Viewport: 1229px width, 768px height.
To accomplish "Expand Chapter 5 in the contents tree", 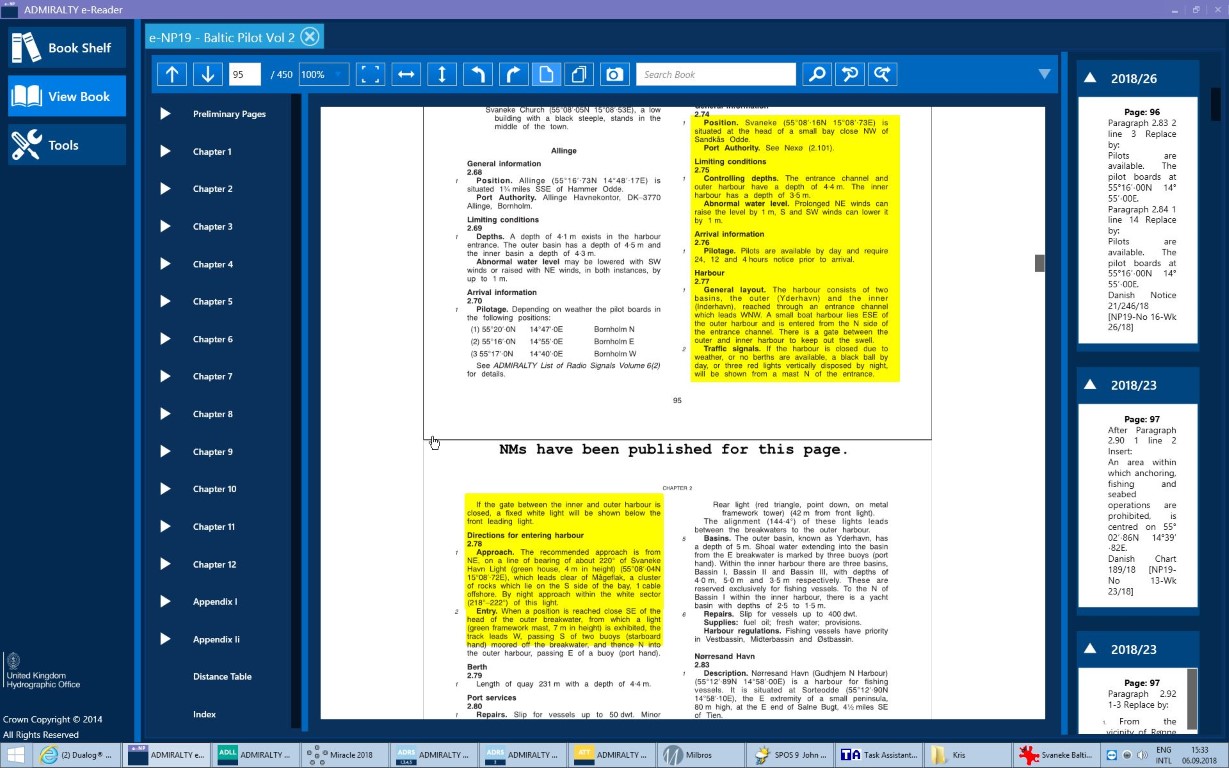I will point(165,302).
